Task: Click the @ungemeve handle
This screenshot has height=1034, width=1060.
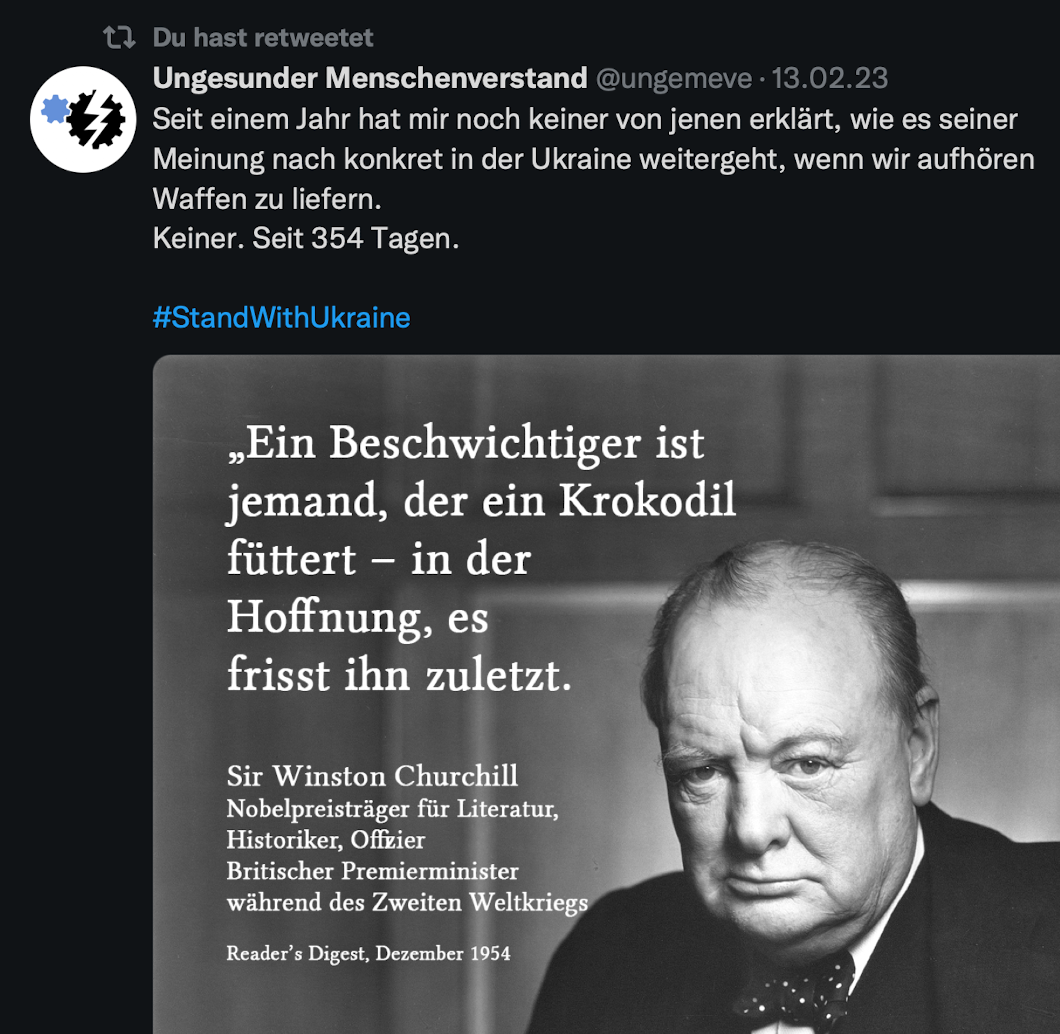Action: (x=674, y=79)
